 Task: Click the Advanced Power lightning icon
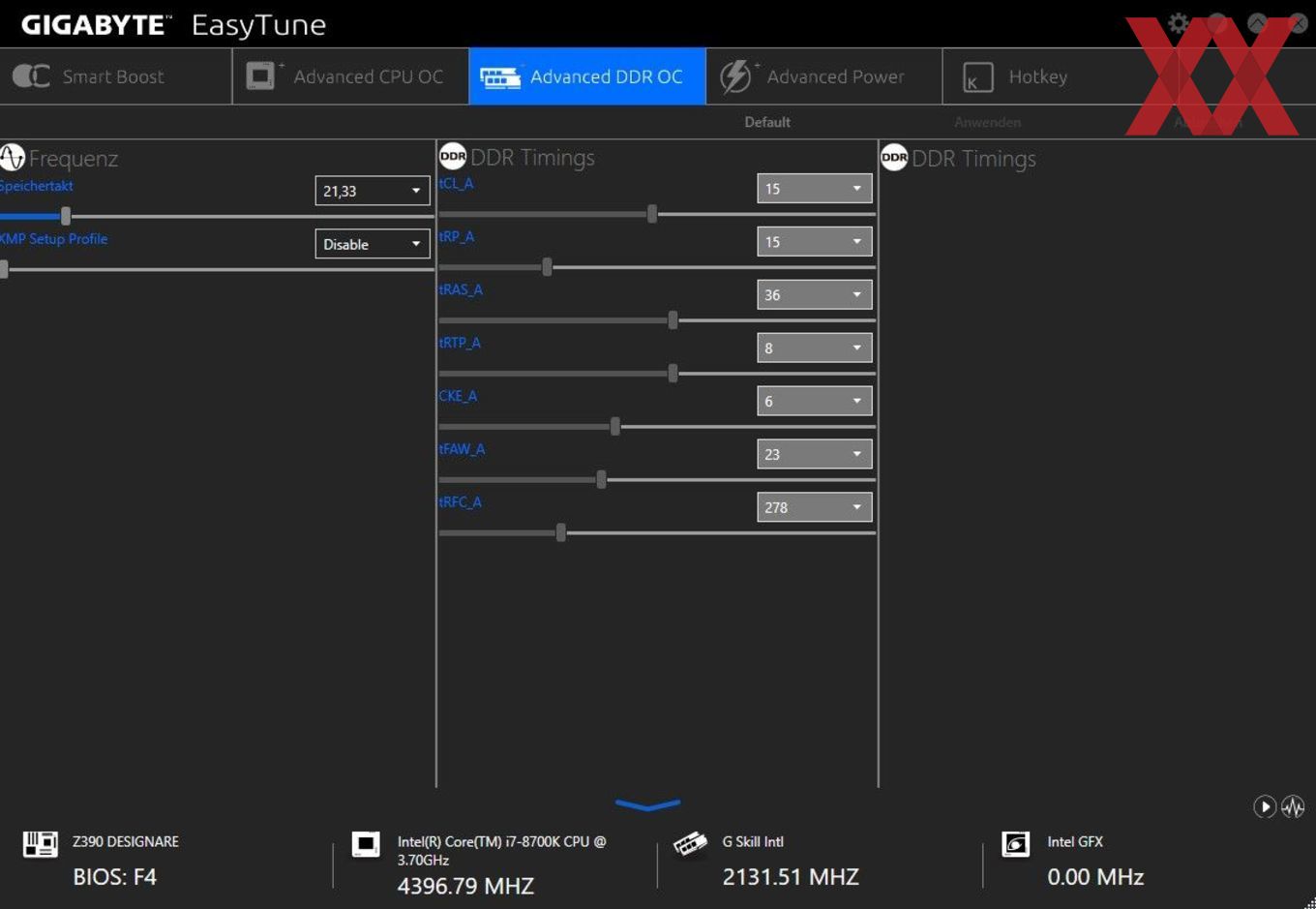[x=735, y=76]
